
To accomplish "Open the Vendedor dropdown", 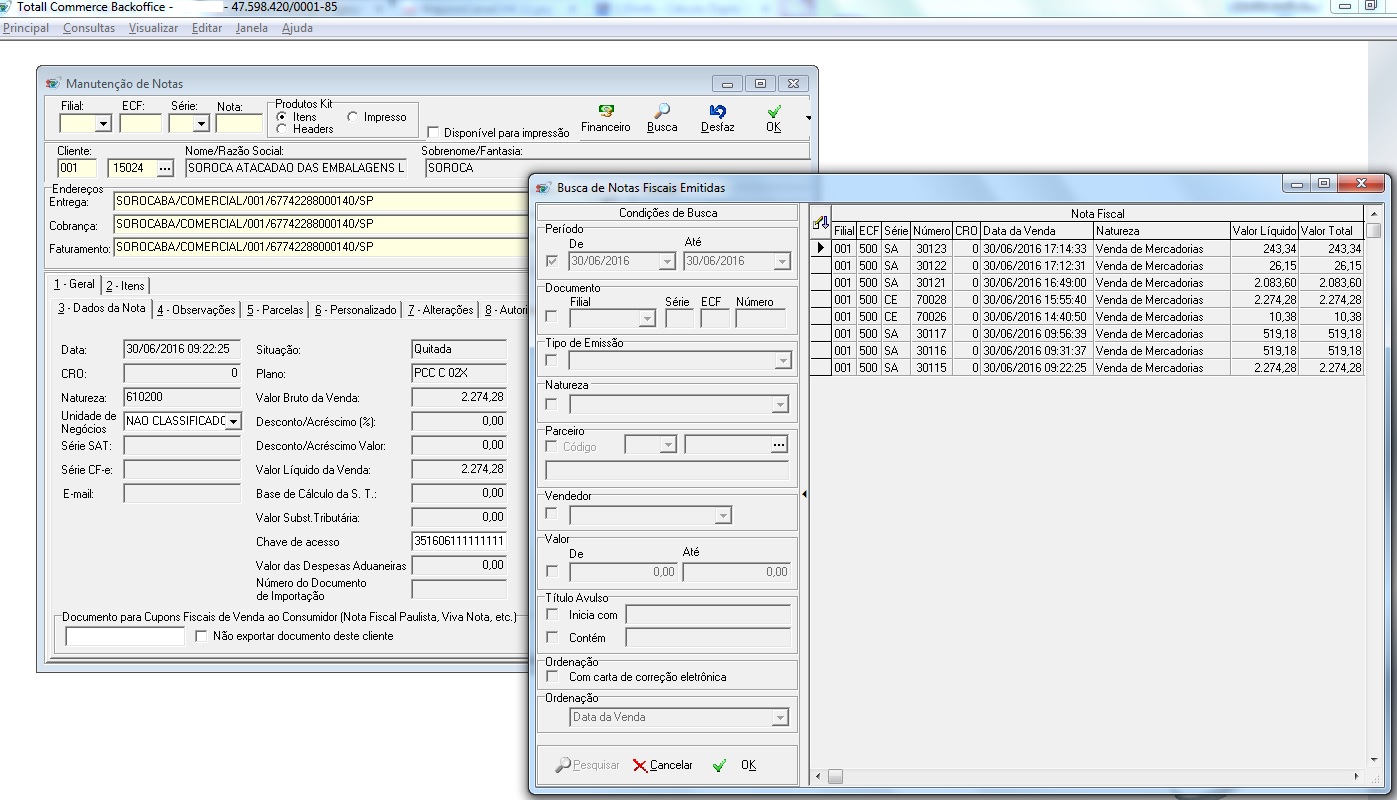I will [x=723, y=515].
